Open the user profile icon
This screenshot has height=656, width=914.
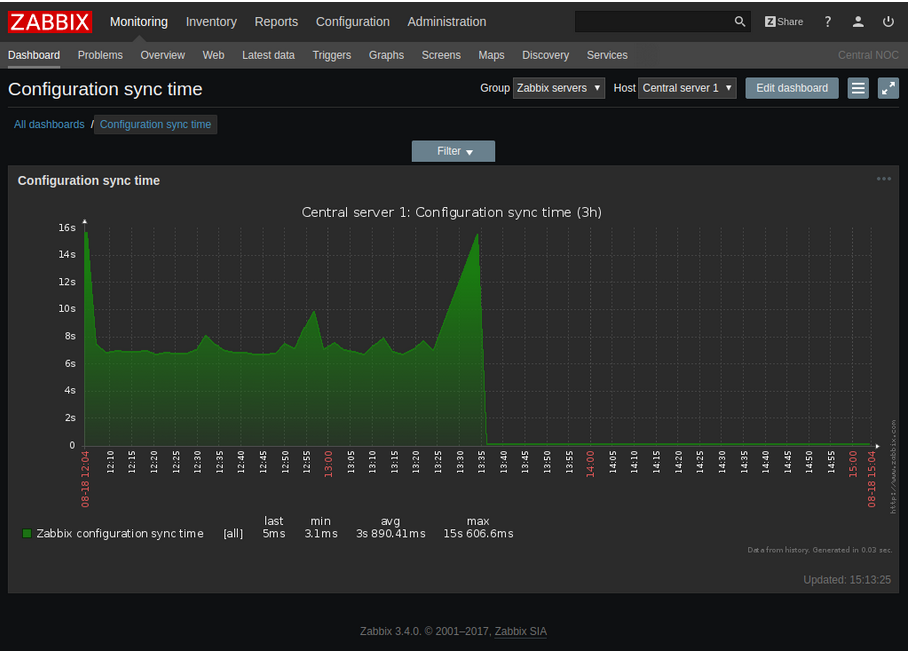tap(858, 22)
